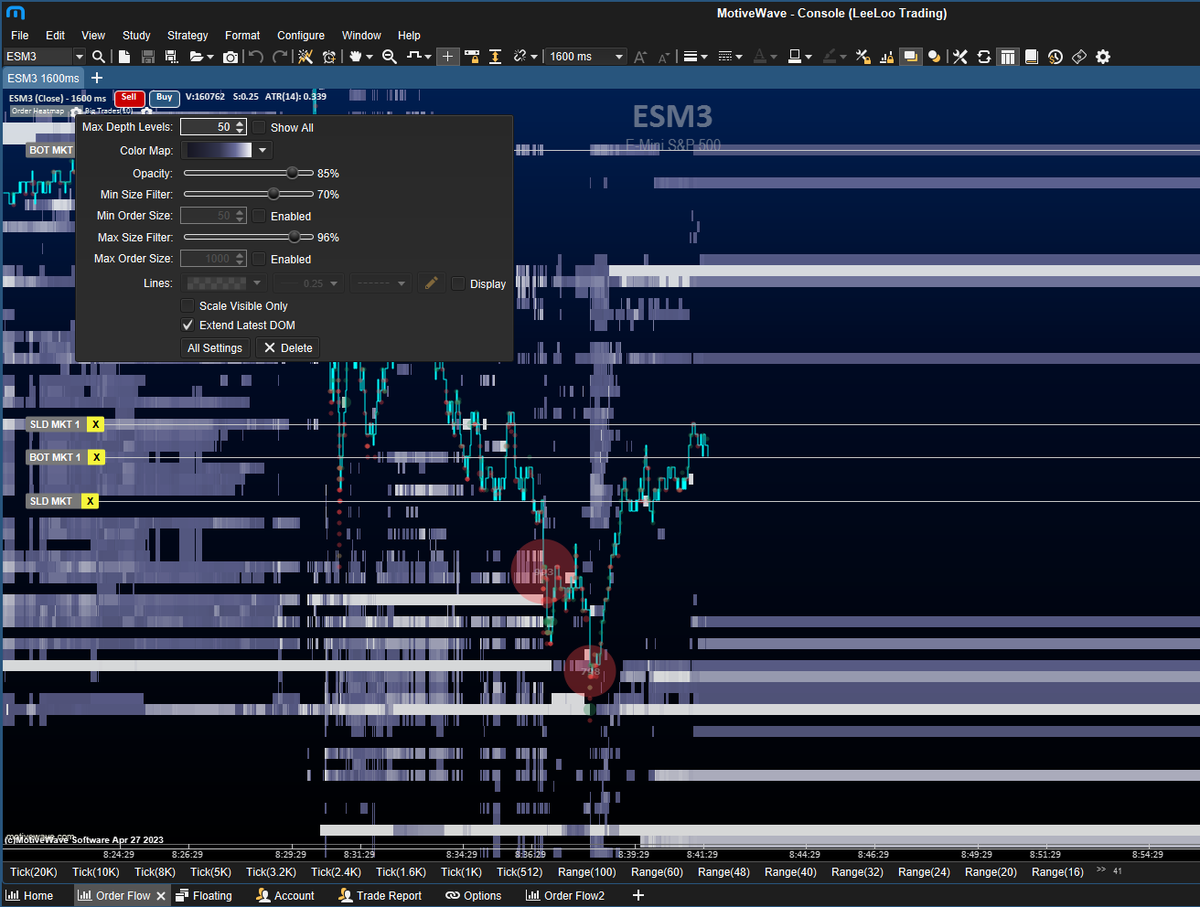Click the auto-fit vertical scale icon

[494, 57]
